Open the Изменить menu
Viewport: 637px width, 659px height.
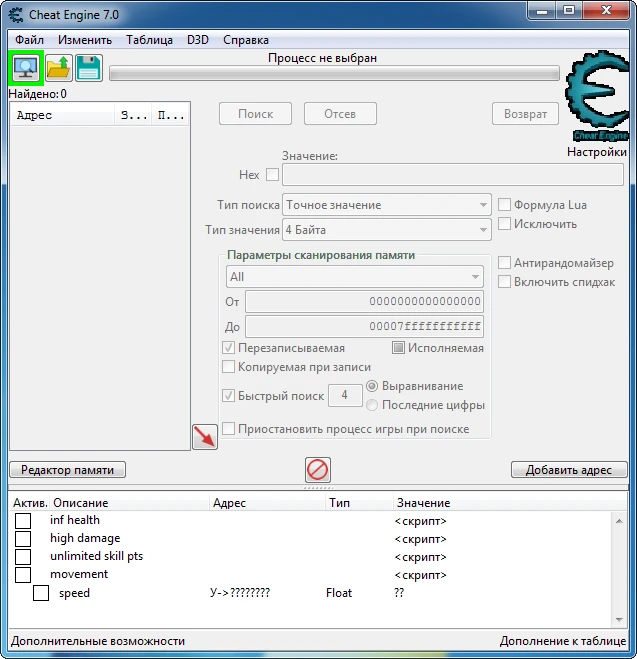point(85,40)
